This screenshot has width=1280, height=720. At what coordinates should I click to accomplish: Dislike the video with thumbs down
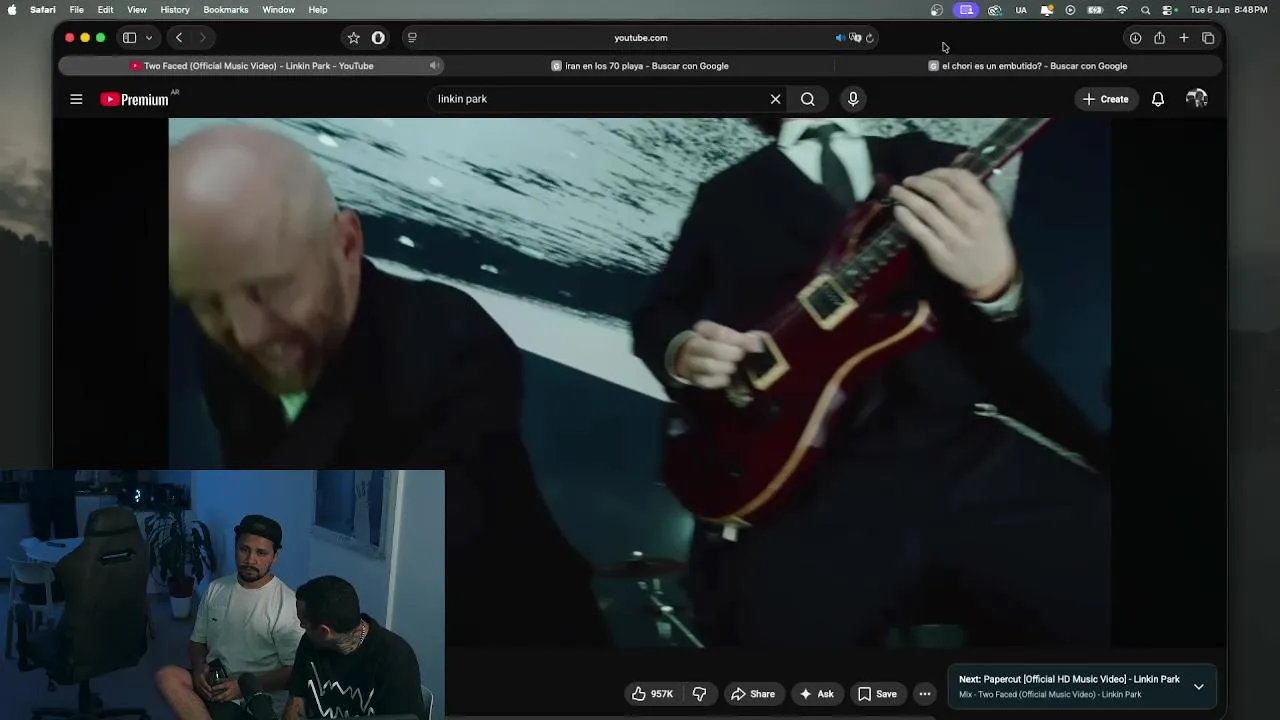point(700,694)
